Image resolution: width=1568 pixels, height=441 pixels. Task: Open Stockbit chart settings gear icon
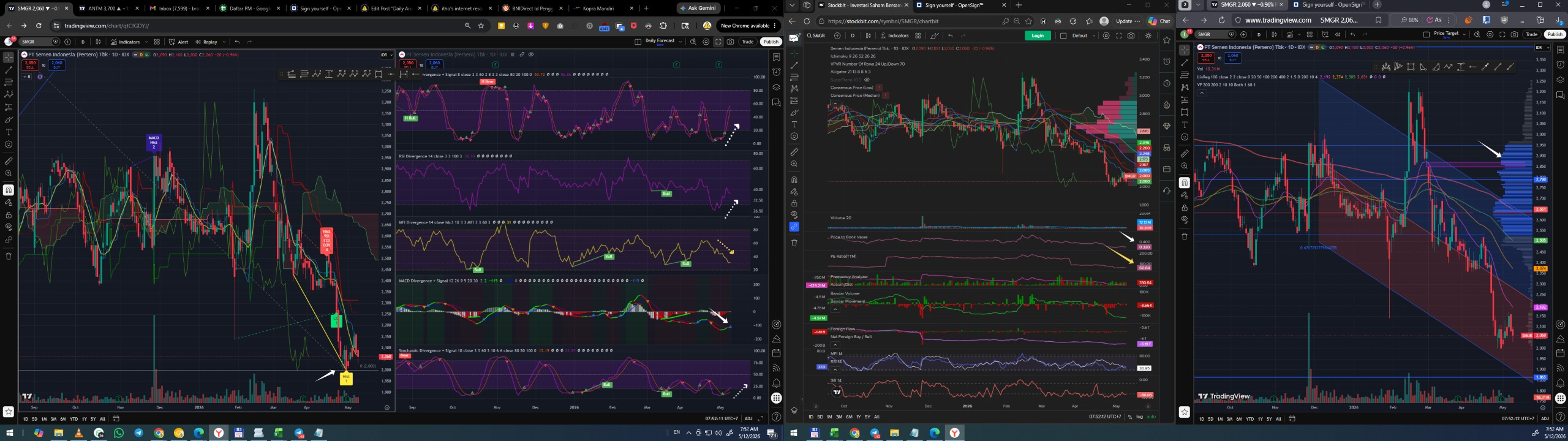coord(1106,36)
